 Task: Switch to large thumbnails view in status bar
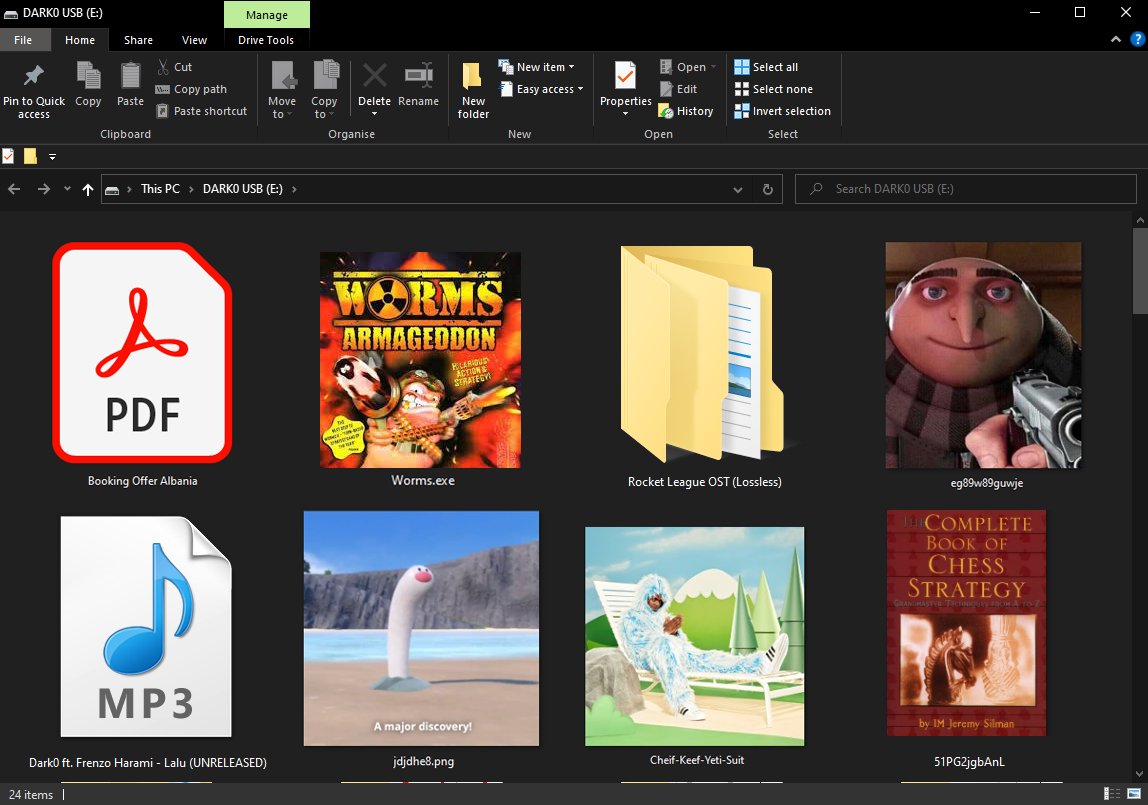[1133, 795]
